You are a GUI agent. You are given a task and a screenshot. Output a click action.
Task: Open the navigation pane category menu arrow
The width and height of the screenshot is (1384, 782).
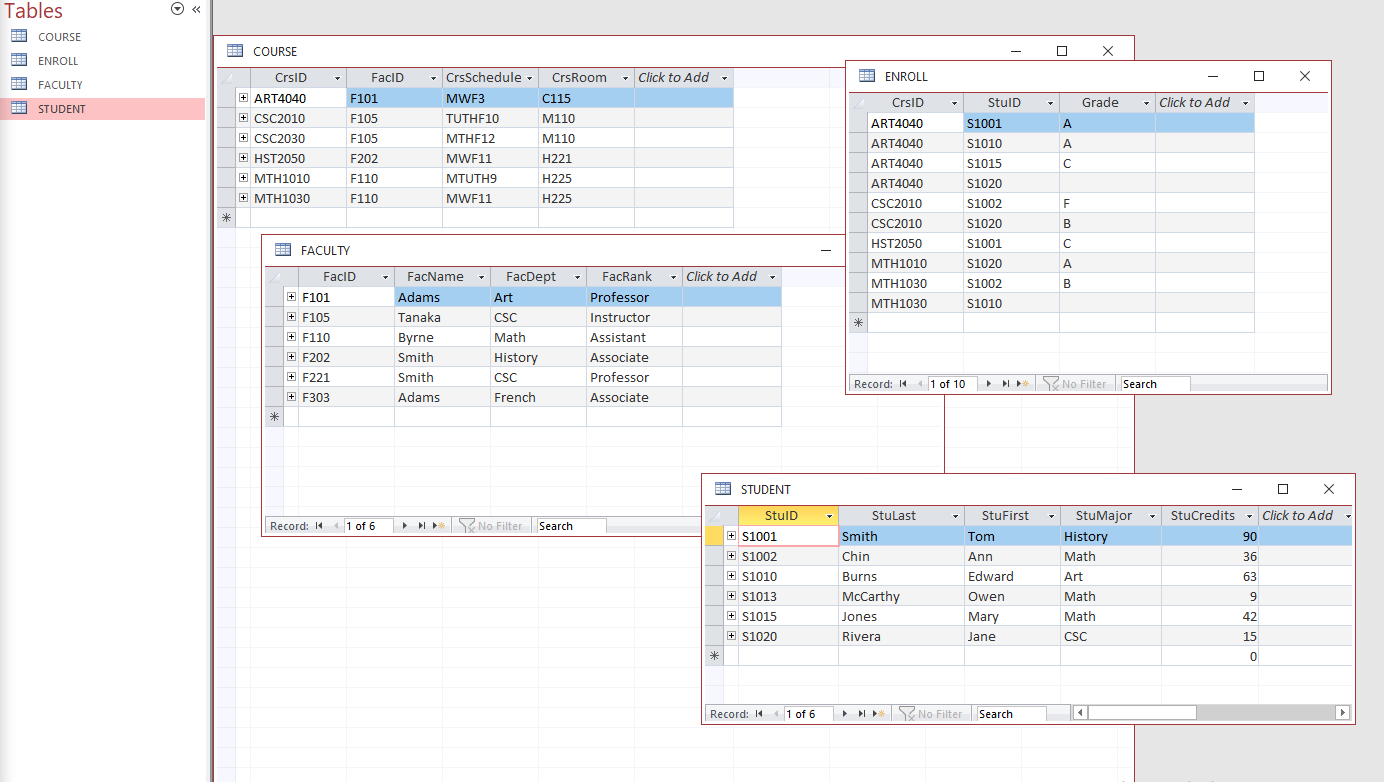pos(177,8)
